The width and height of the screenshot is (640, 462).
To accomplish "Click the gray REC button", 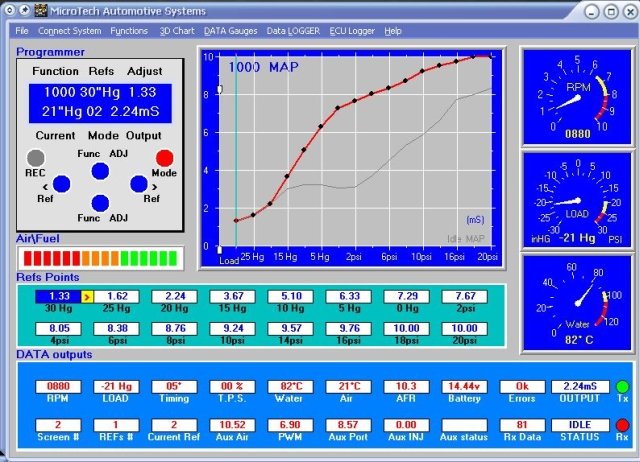I will [x=36, y=158].
